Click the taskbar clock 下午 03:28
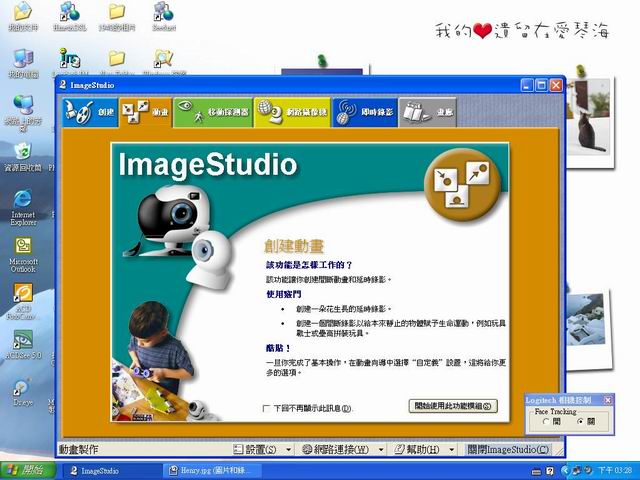640x480 pixels. 615,471
